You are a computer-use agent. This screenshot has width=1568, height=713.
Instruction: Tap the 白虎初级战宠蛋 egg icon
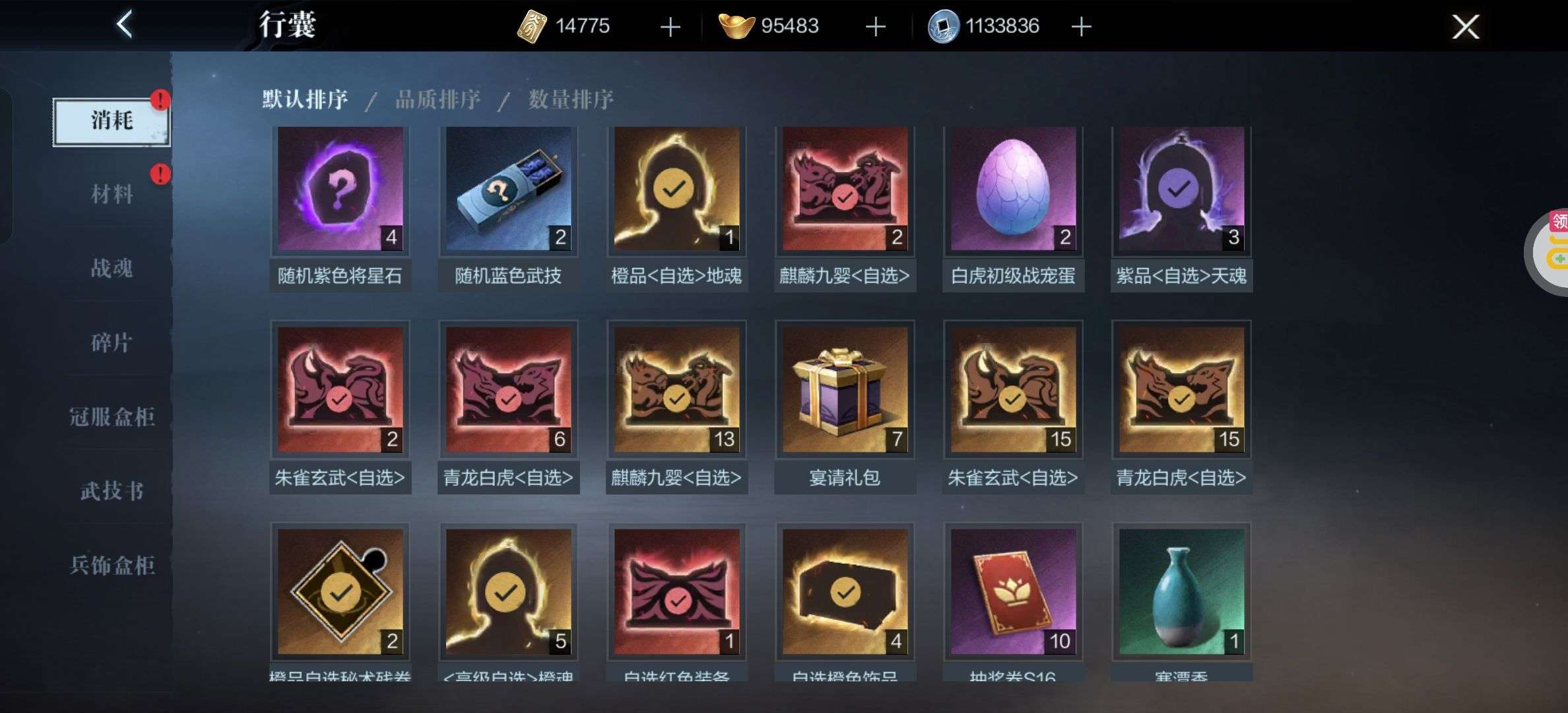[1013, 189]
